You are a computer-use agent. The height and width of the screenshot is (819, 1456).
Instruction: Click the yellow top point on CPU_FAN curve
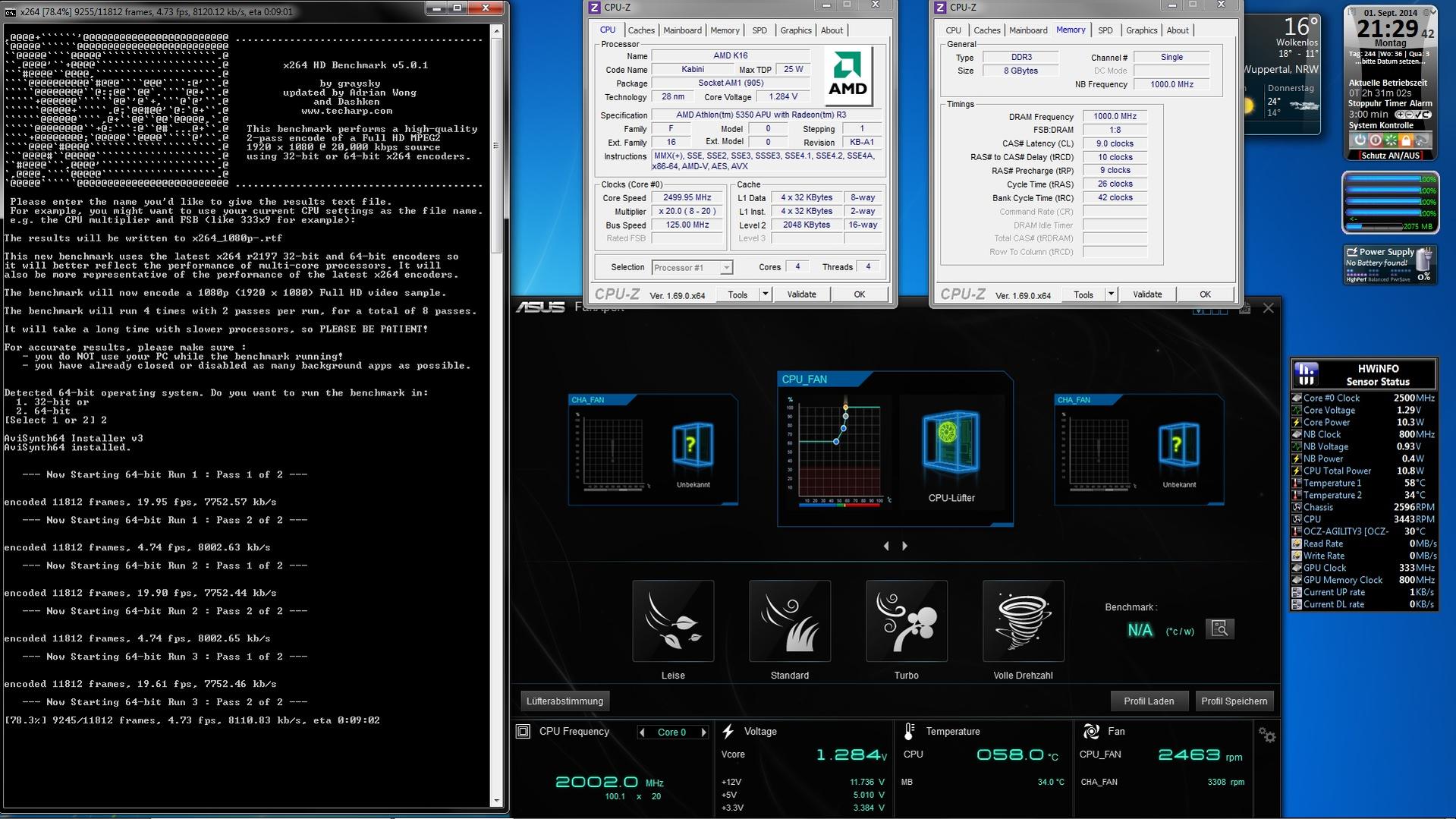[845, 408]
